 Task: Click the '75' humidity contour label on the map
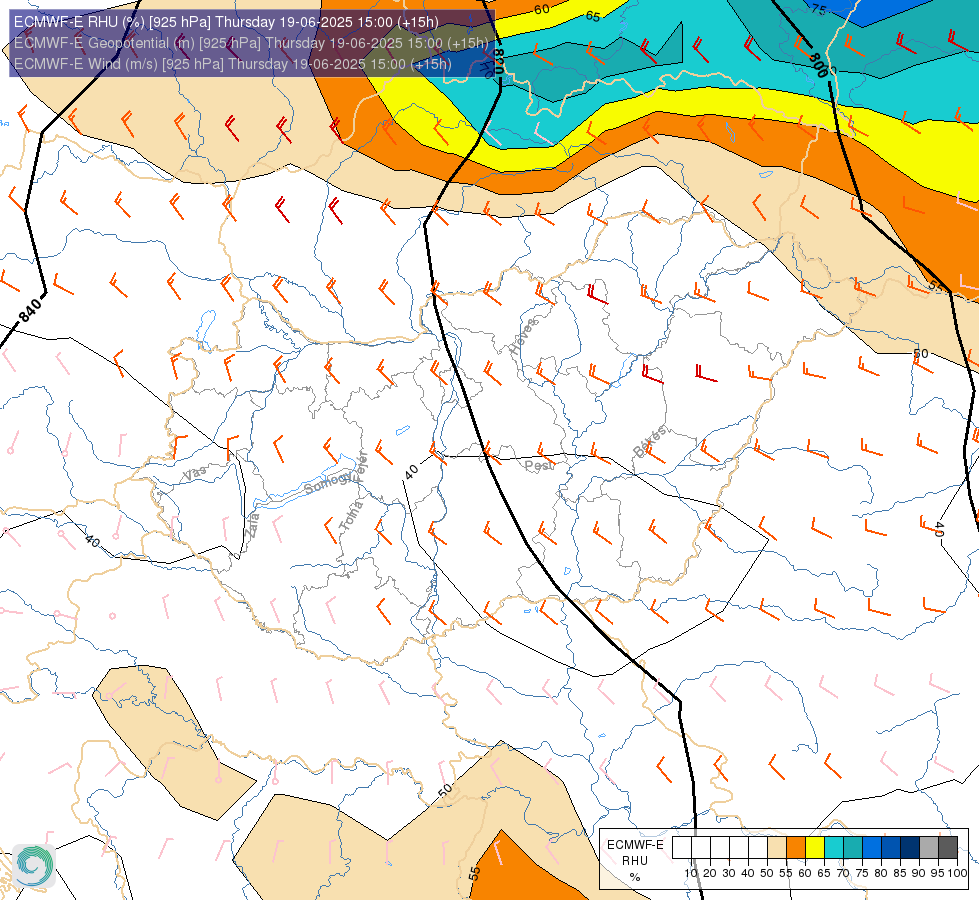pyautogui.click(x=819, y=9)
